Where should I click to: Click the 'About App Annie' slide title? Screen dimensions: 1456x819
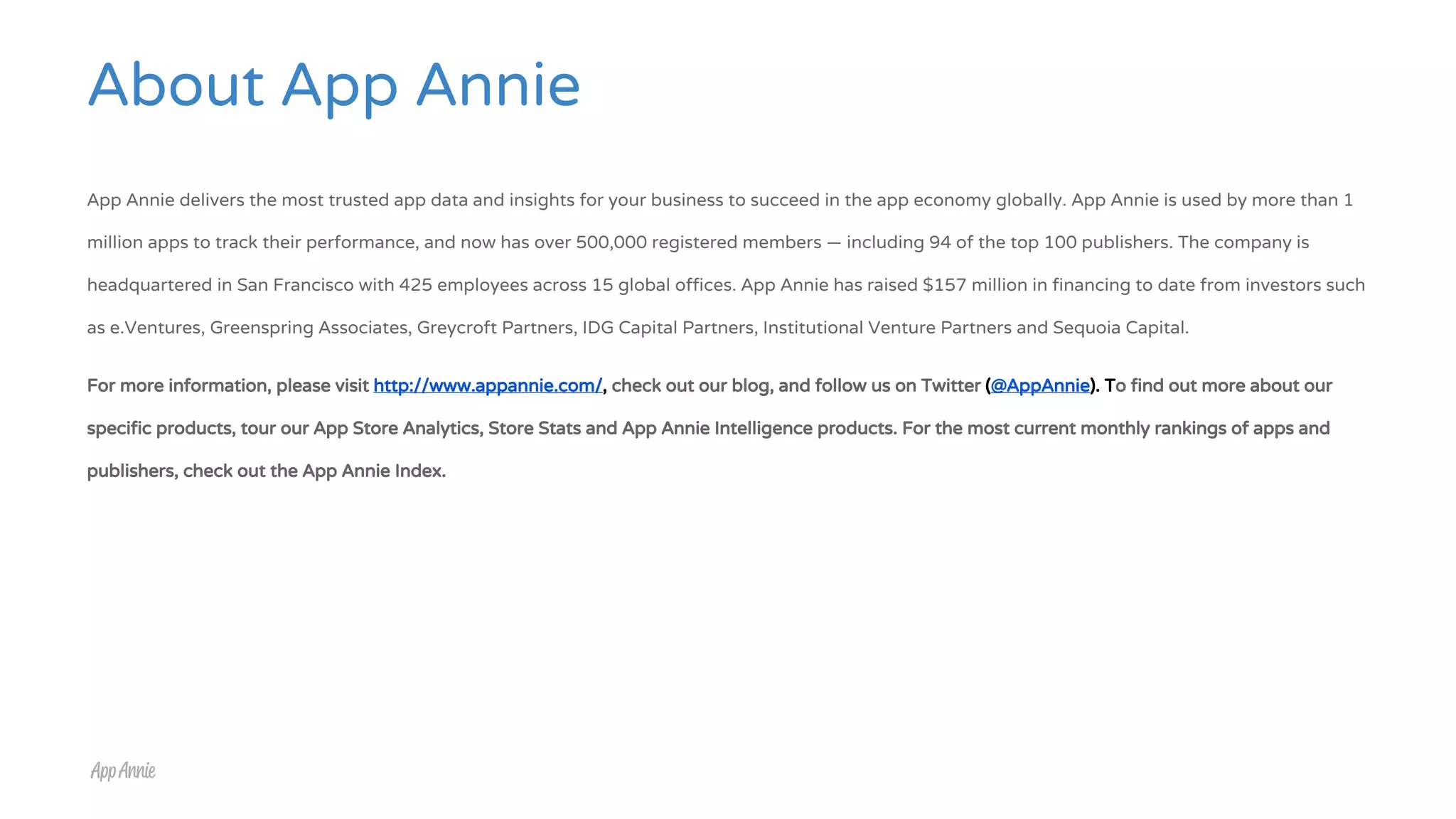tap(334, 87)
